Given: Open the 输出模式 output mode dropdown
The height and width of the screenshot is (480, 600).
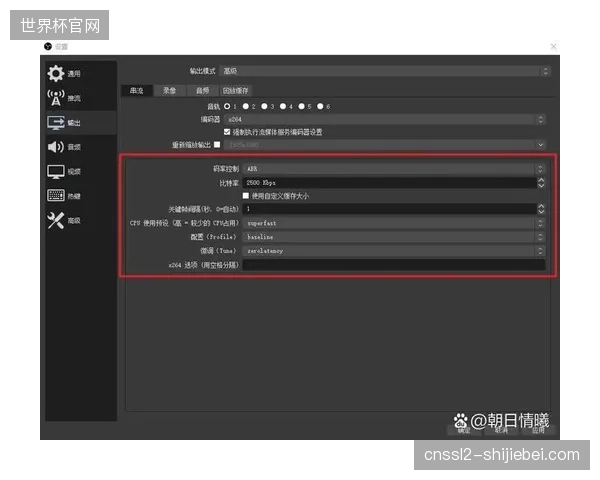Looking at the screenshot, I should click(x=385, y=71).
